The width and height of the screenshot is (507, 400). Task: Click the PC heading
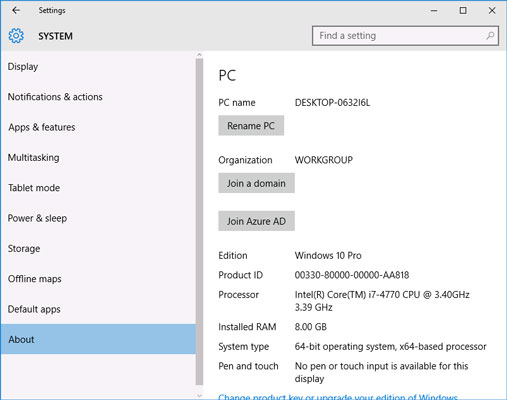tap(227, 75)
